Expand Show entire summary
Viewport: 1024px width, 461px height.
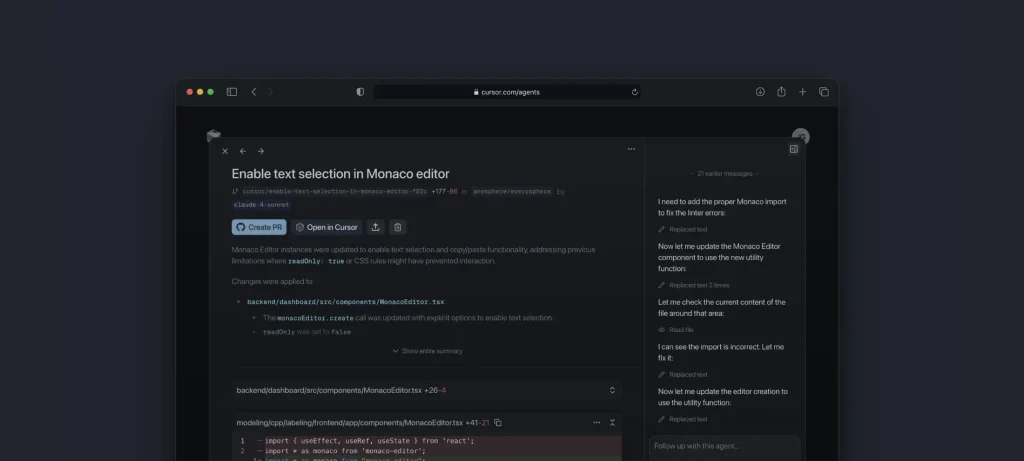(x=427, y=351)
